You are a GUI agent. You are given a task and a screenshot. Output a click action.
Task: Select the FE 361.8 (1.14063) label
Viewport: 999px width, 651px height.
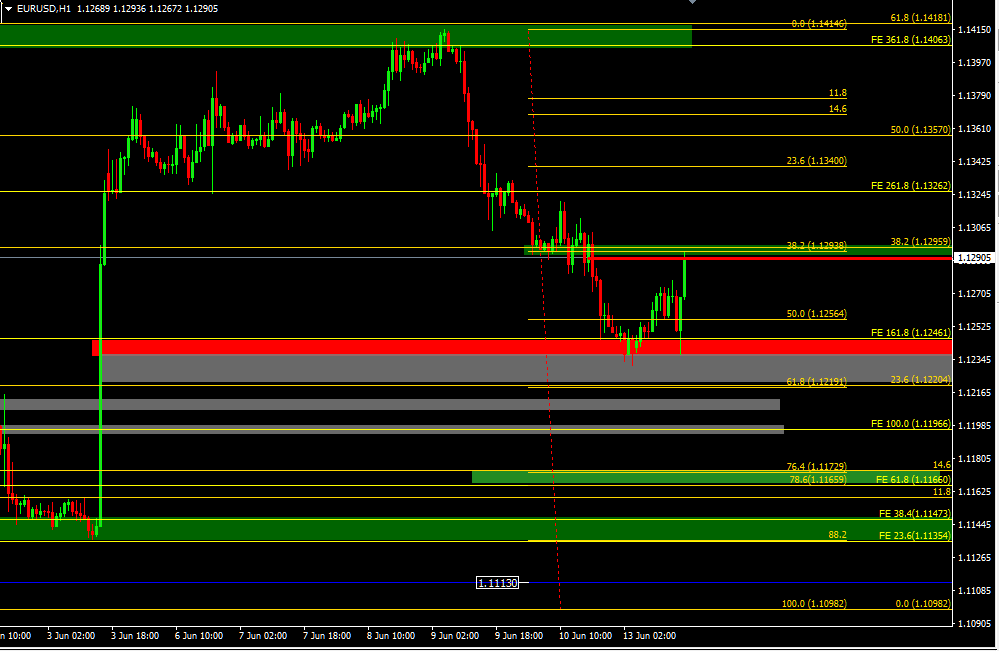[910, 39]
